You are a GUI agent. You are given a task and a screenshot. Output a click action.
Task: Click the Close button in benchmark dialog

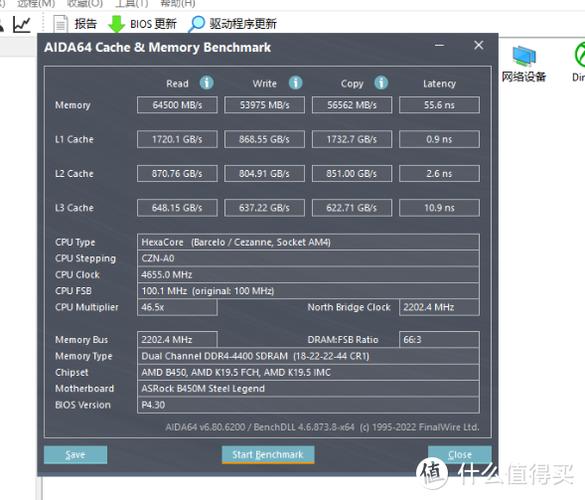[x=460, y=454]
